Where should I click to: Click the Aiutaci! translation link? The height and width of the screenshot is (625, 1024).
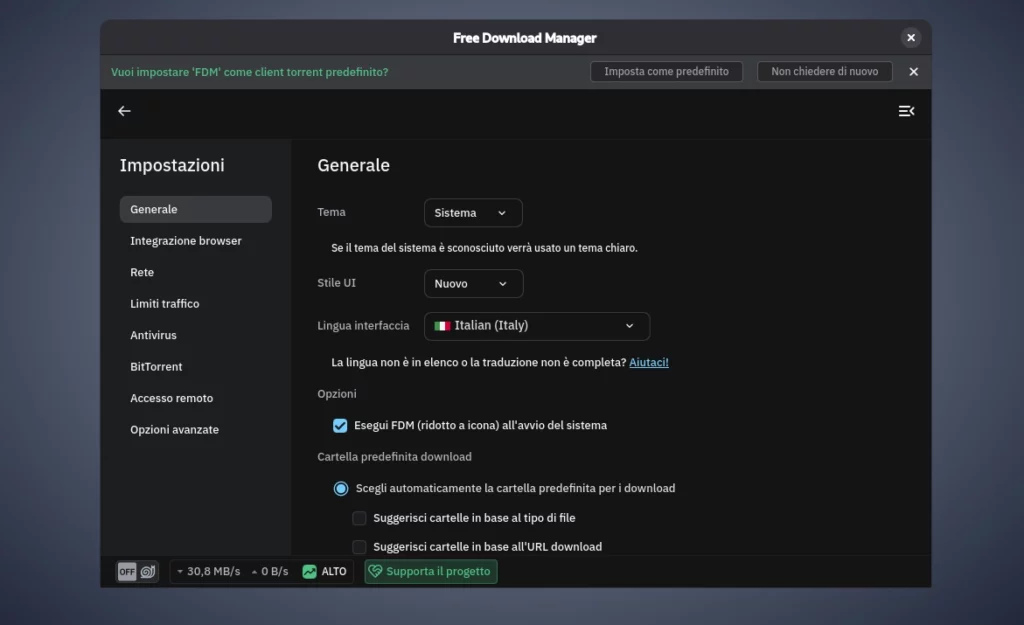pos(648,362)
